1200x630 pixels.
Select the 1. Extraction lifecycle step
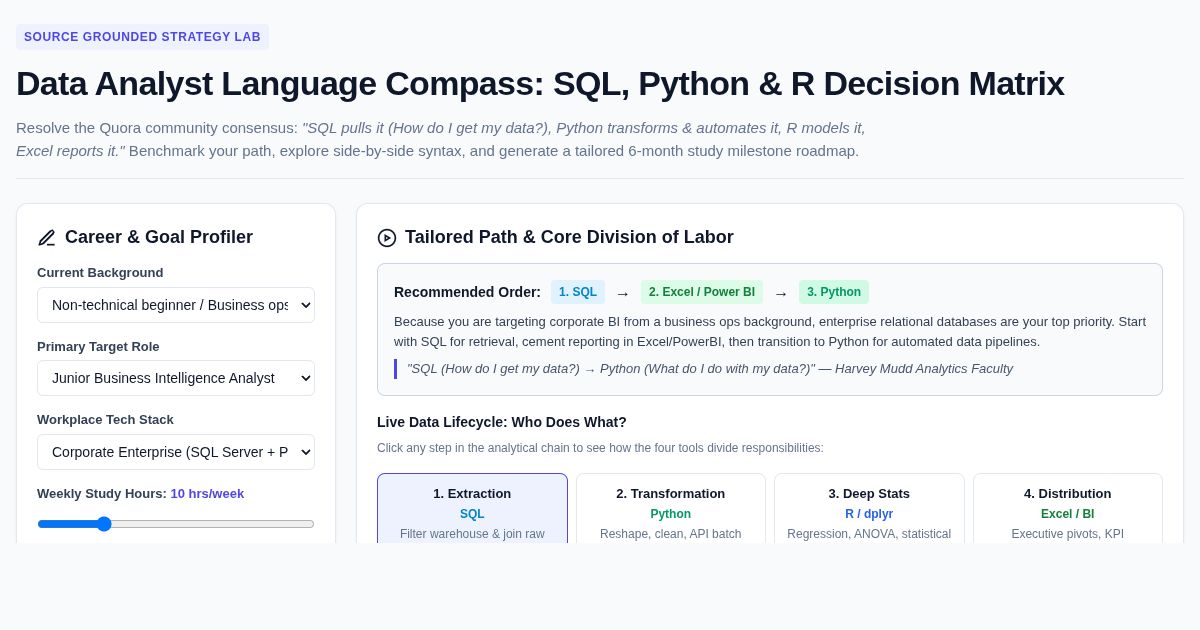pos(472,509)
